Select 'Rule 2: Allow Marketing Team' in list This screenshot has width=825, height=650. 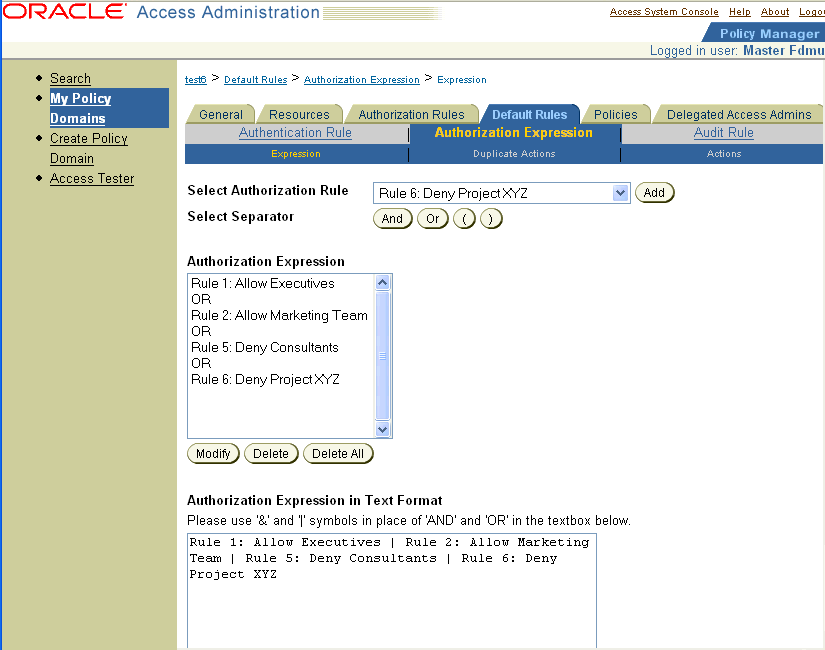(279, 315)
